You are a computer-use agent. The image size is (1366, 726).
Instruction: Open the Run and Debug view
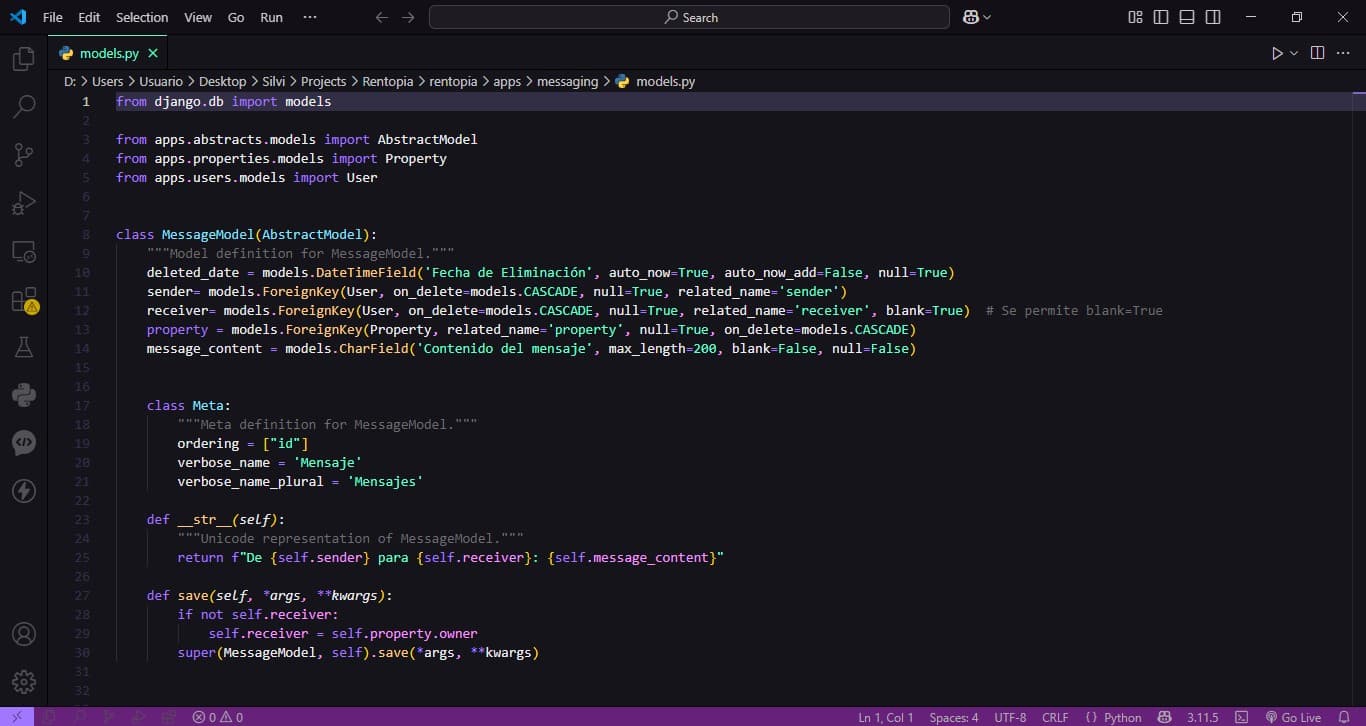pyautogui.click(x=23, y=203)
